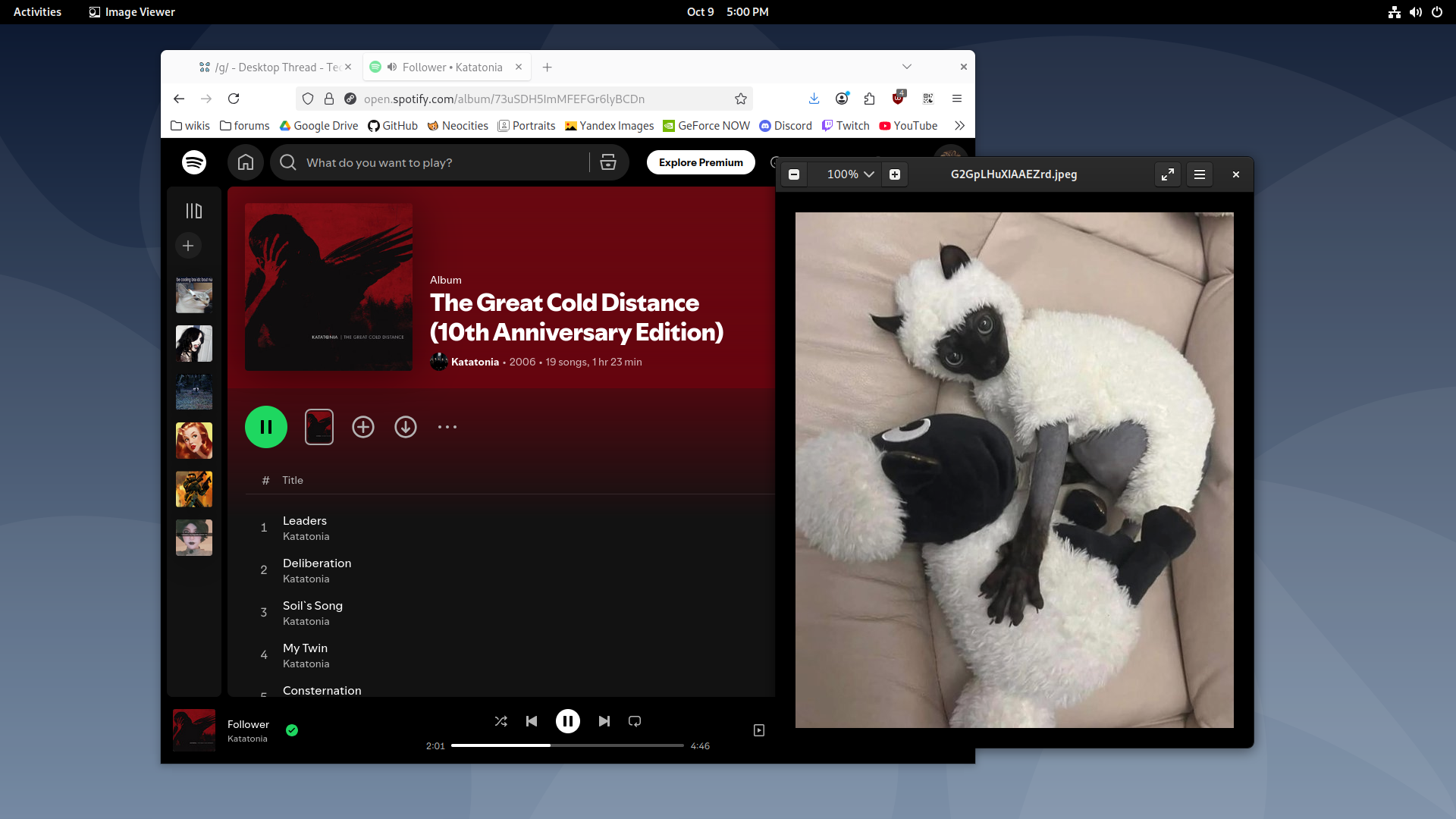Screen dimensions: 1456x819
Task: Open the Firefox list all tabs dropdown
Action: pos(906,67)
